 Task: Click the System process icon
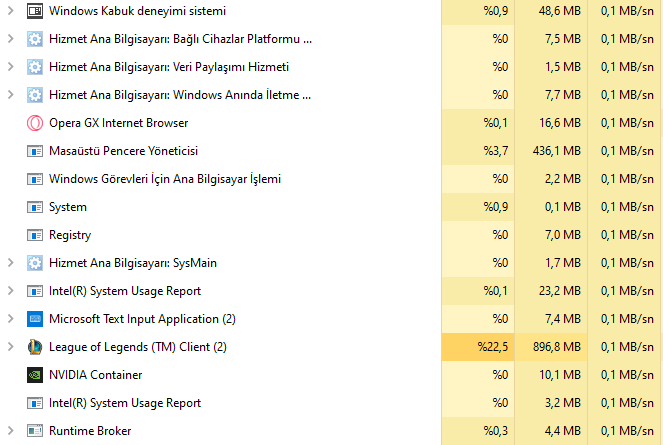35,207
